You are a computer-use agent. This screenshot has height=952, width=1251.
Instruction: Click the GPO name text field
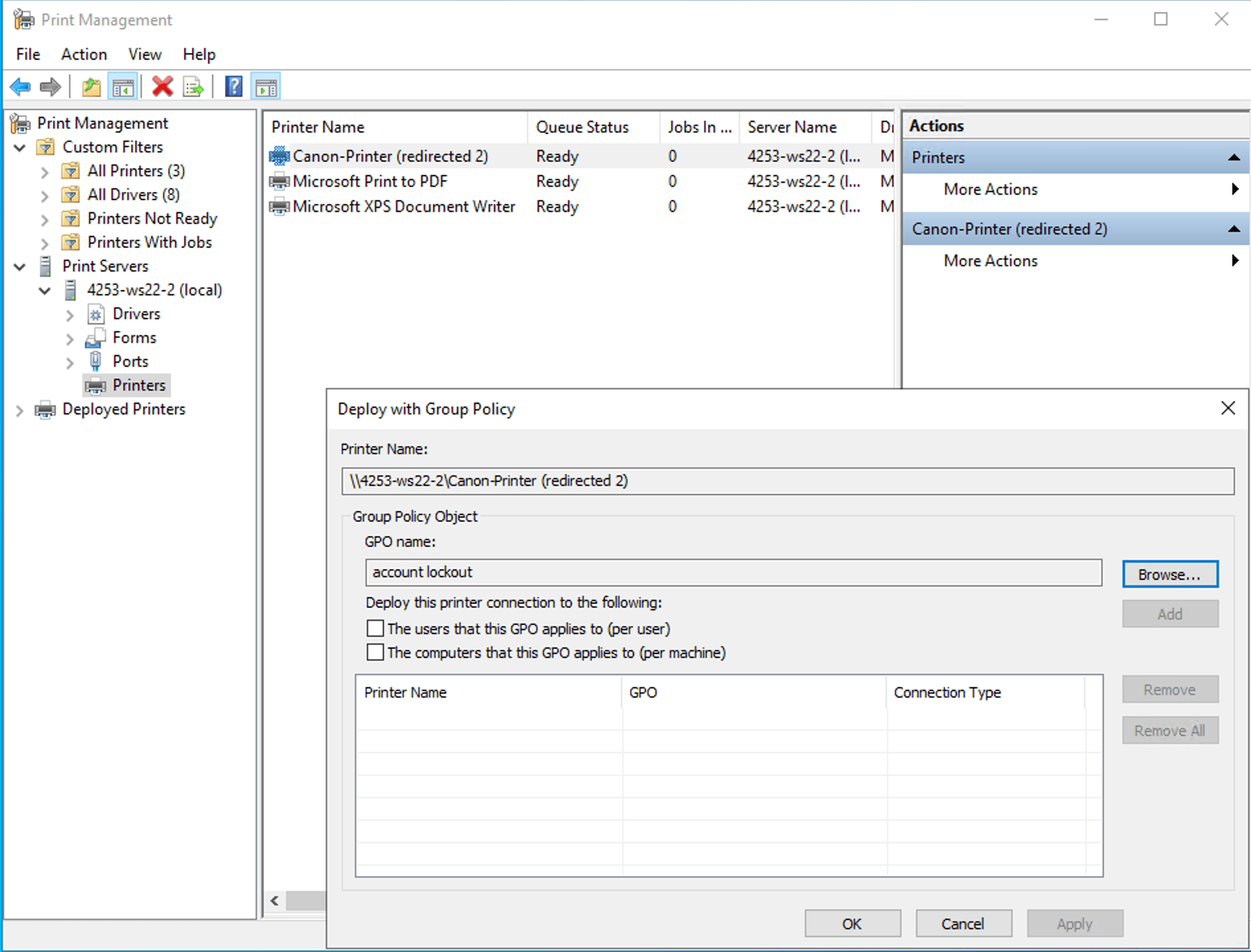pyautogui.click(x=728, y=572)
